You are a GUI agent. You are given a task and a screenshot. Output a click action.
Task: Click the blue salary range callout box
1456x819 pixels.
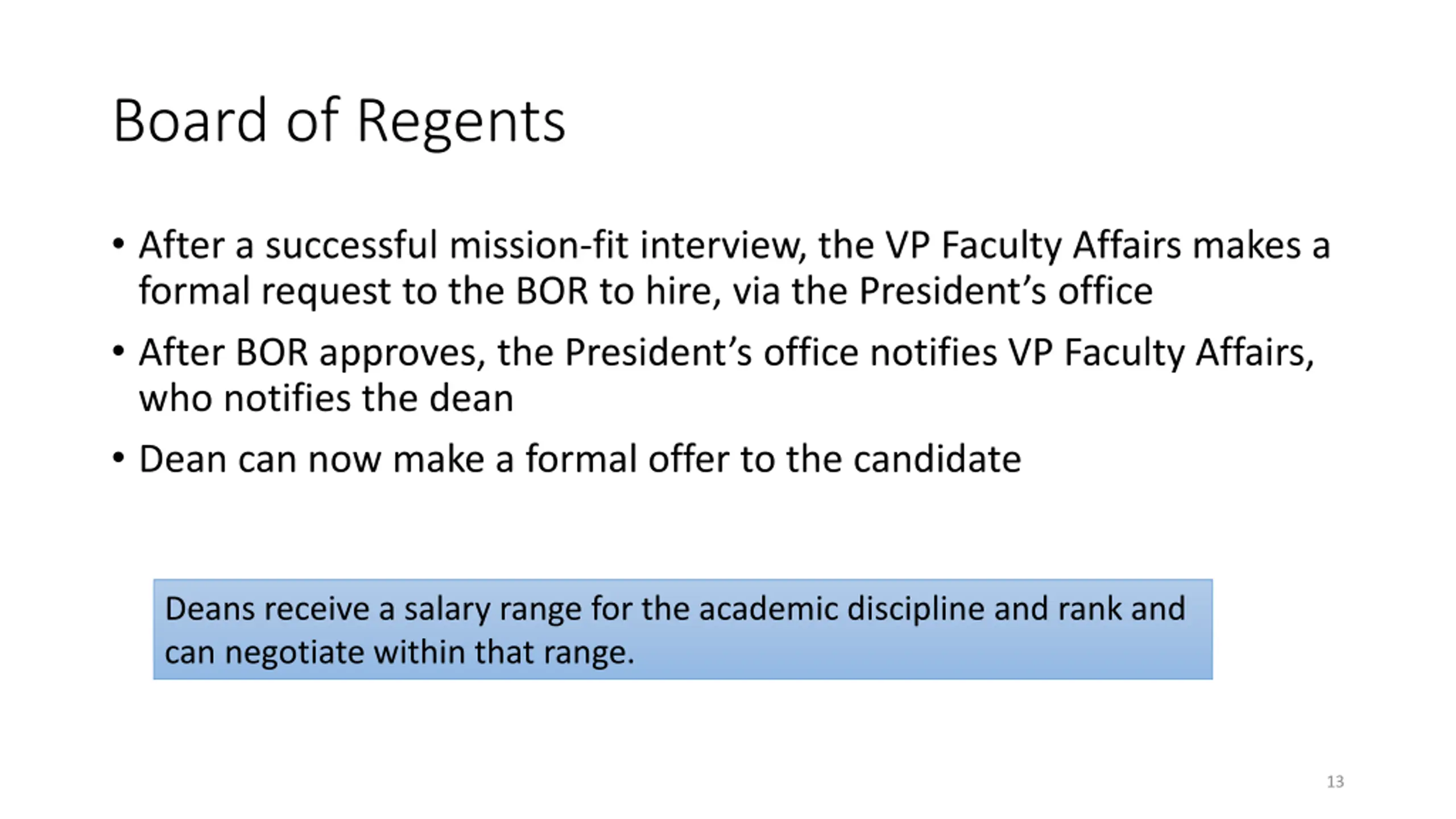click(682, 629)
